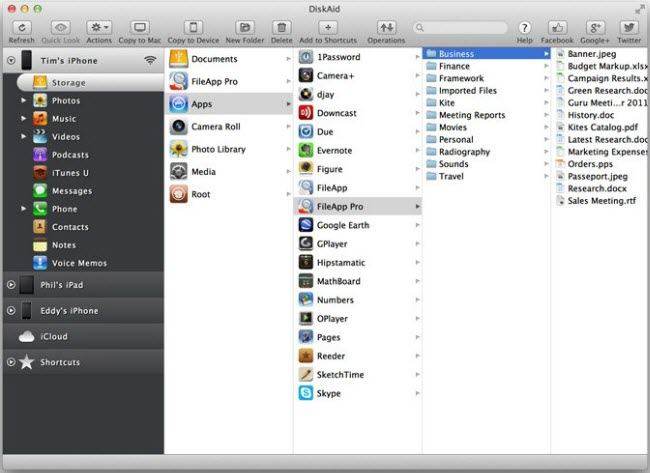Open the Meeting Reports folder
The image size is (650, 473).
point(487,115)
